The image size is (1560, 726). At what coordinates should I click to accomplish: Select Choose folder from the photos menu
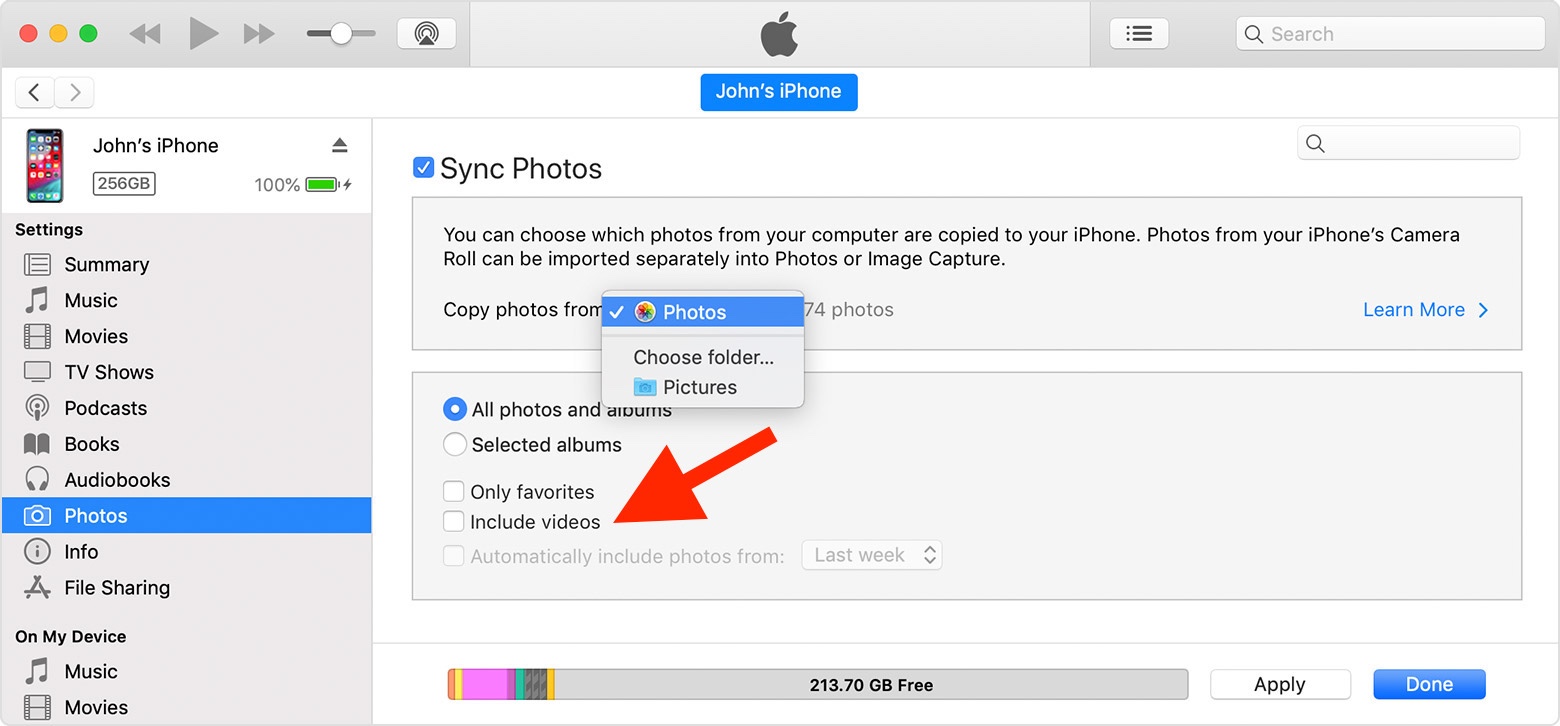(x=701, y=357)
